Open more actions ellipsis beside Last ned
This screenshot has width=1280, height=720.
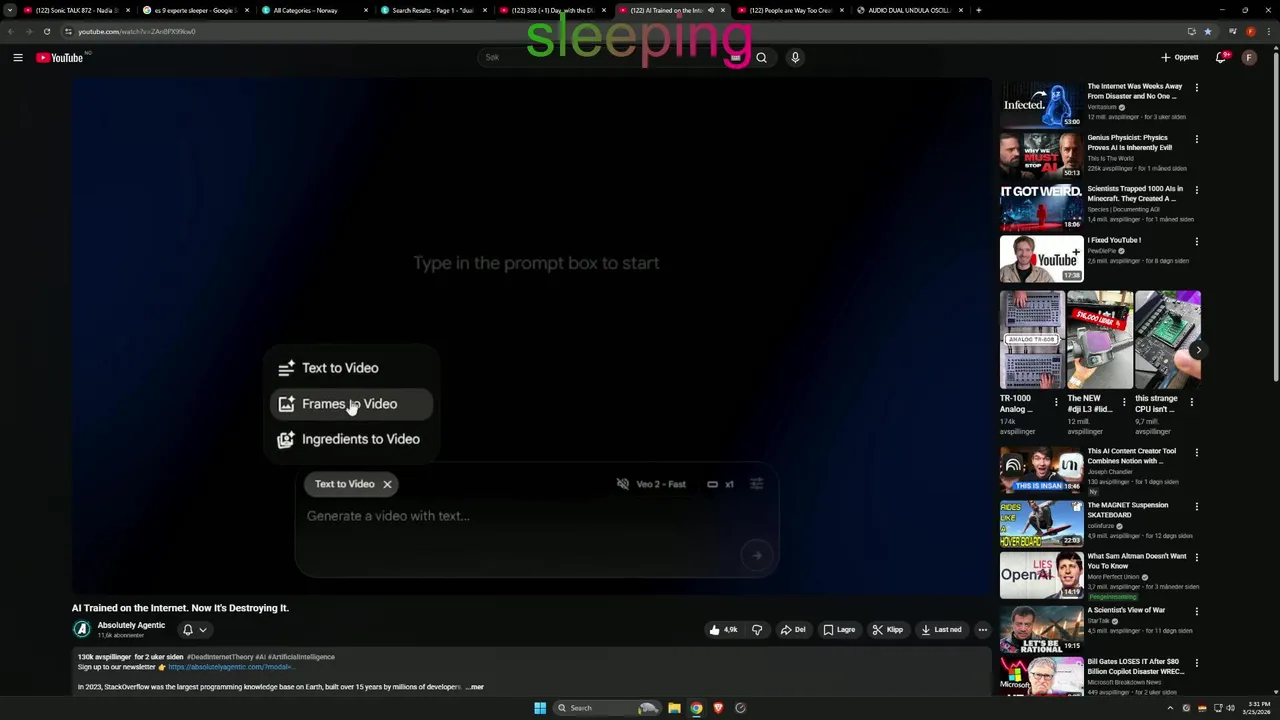click(983, 630)
